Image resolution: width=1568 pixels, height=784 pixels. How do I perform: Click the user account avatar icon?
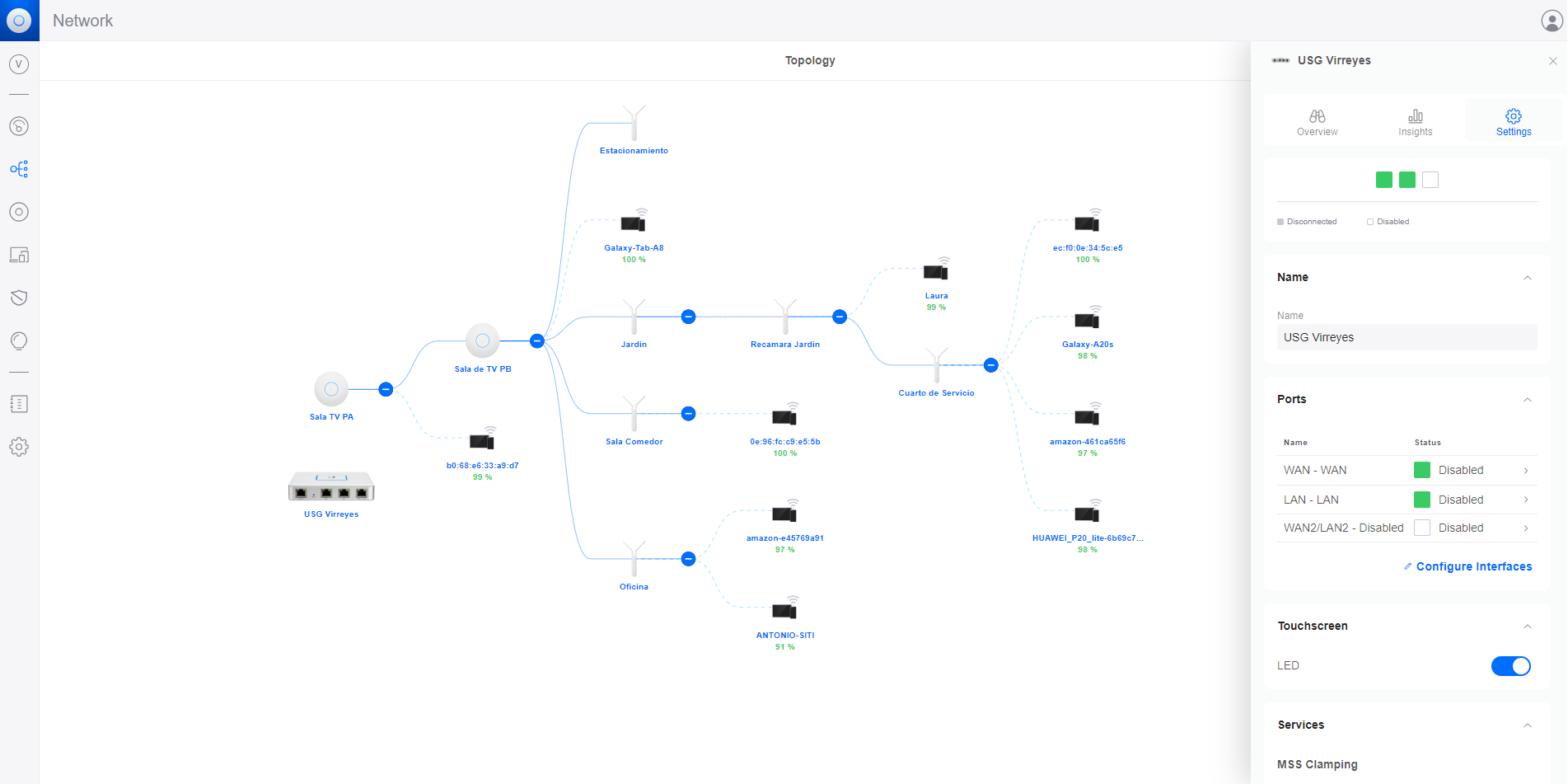tap(1552, 21)
